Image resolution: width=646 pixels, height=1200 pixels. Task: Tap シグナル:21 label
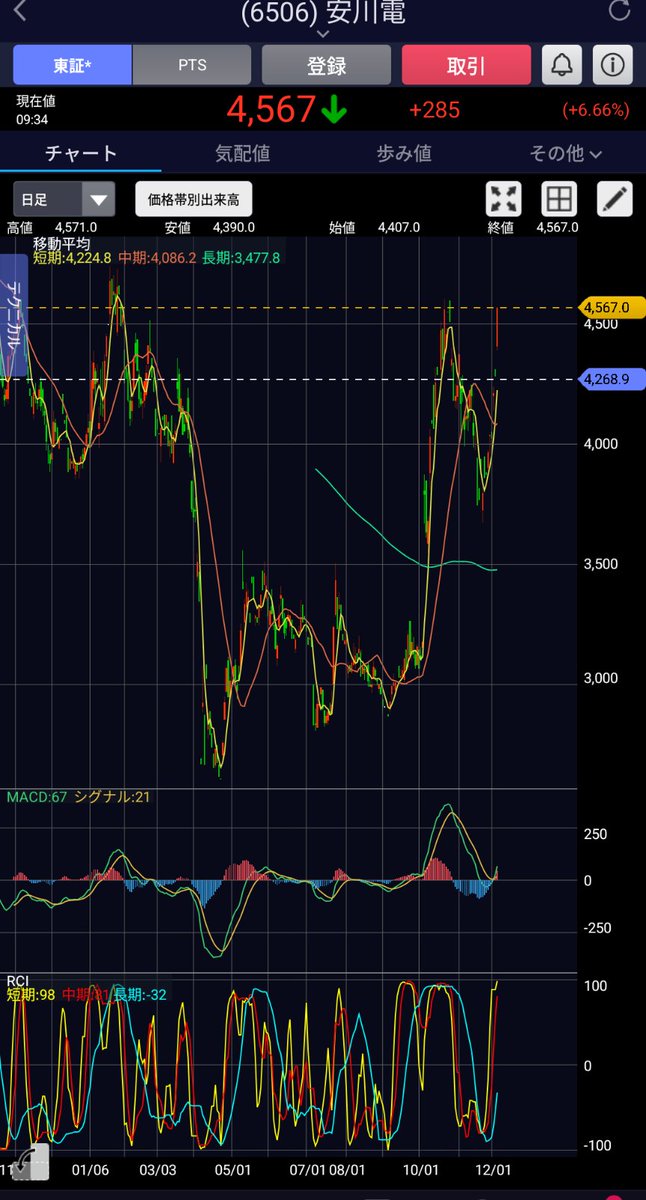coord(111,797)
